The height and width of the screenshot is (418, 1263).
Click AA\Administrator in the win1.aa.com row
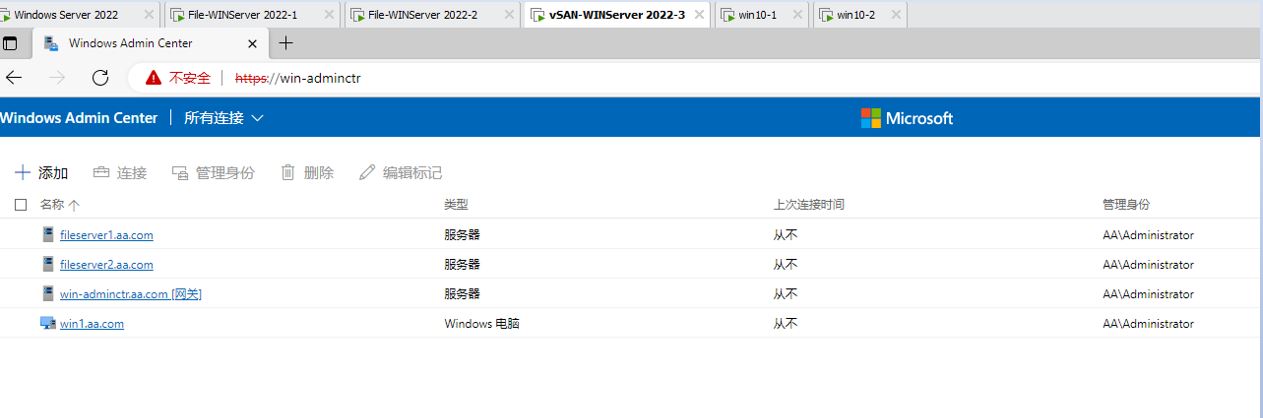(1148, 324)
